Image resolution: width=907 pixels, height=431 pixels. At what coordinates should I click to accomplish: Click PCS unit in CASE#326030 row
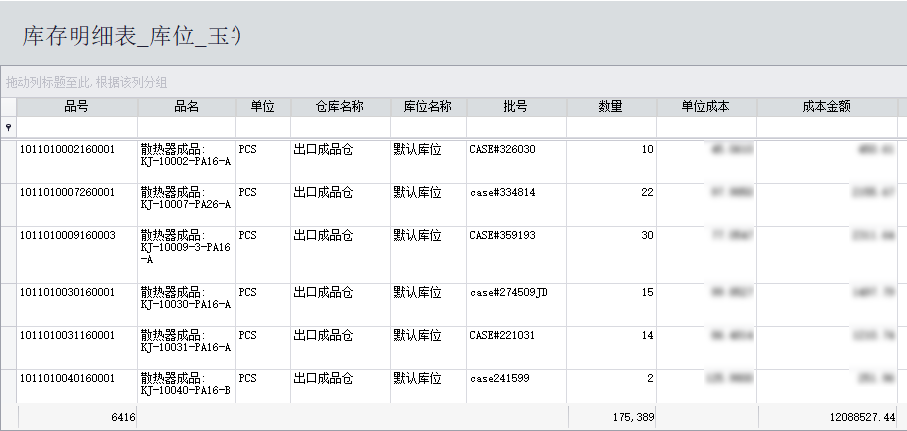point(247,149)
